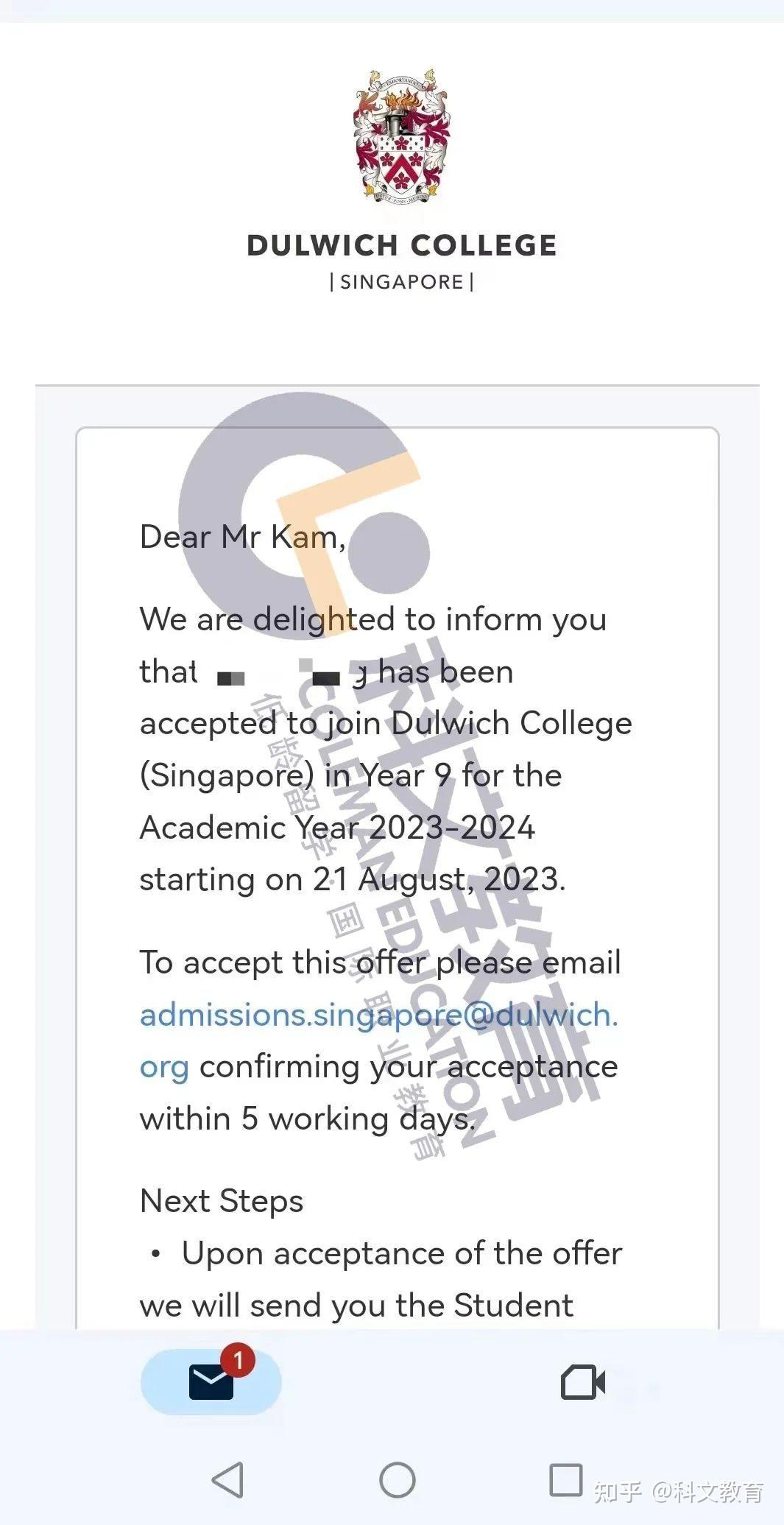The width and height of the screenshot is (784, 1525).
Task: Tap the "Dear Mr Kam," greeting line
Action: [242, 537]
